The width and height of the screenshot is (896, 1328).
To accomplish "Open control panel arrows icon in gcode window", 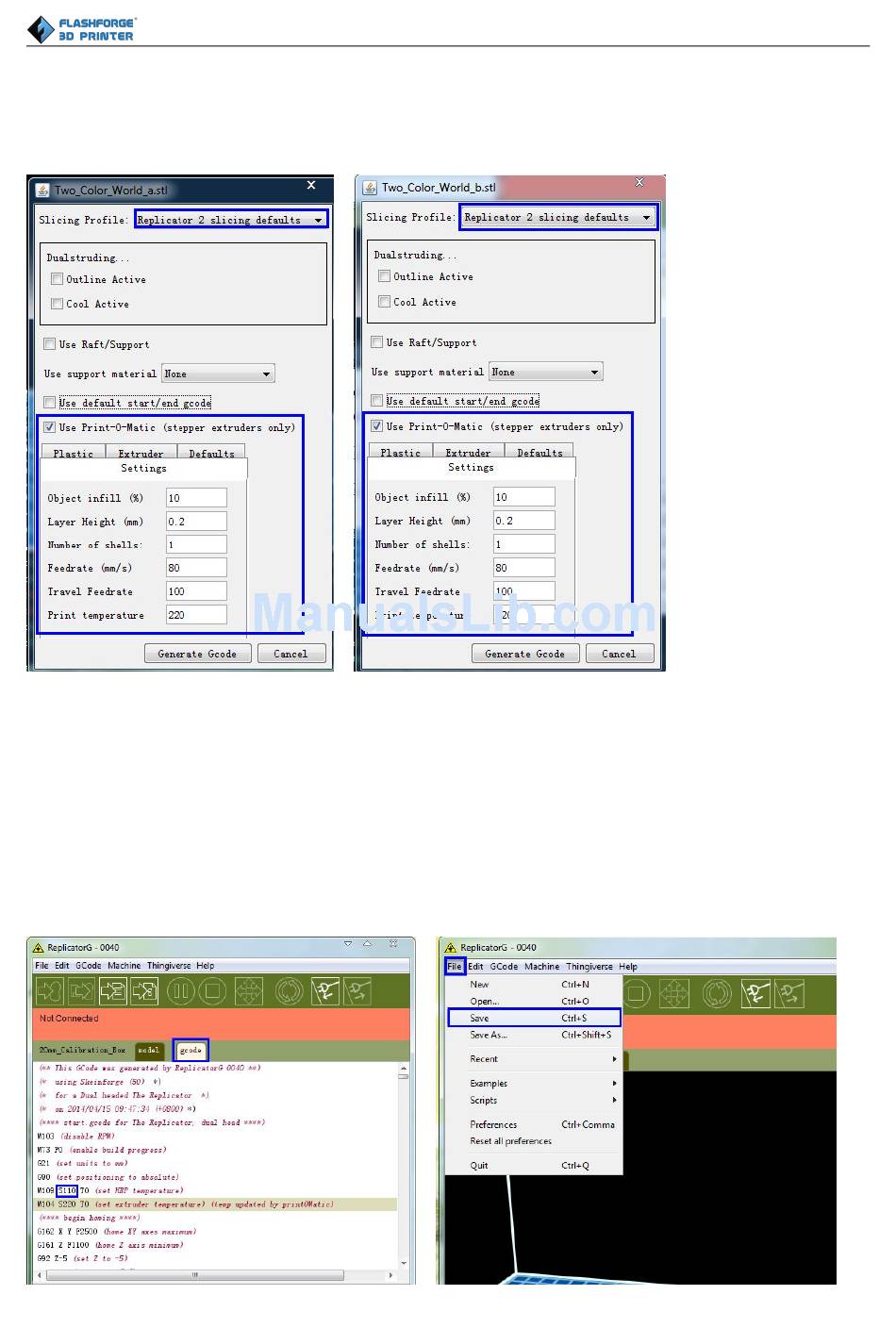I will click(249, 991).
